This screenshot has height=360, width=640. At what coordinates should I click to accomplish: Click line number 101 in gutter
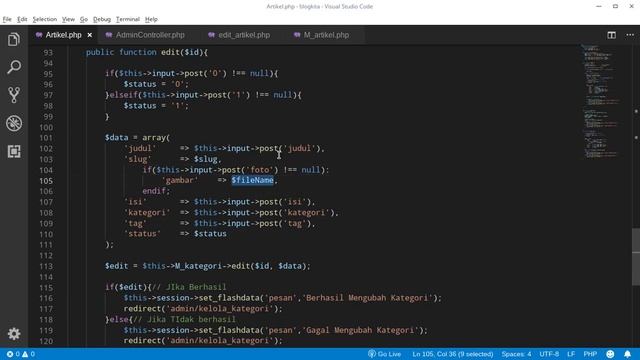(46, 138)
